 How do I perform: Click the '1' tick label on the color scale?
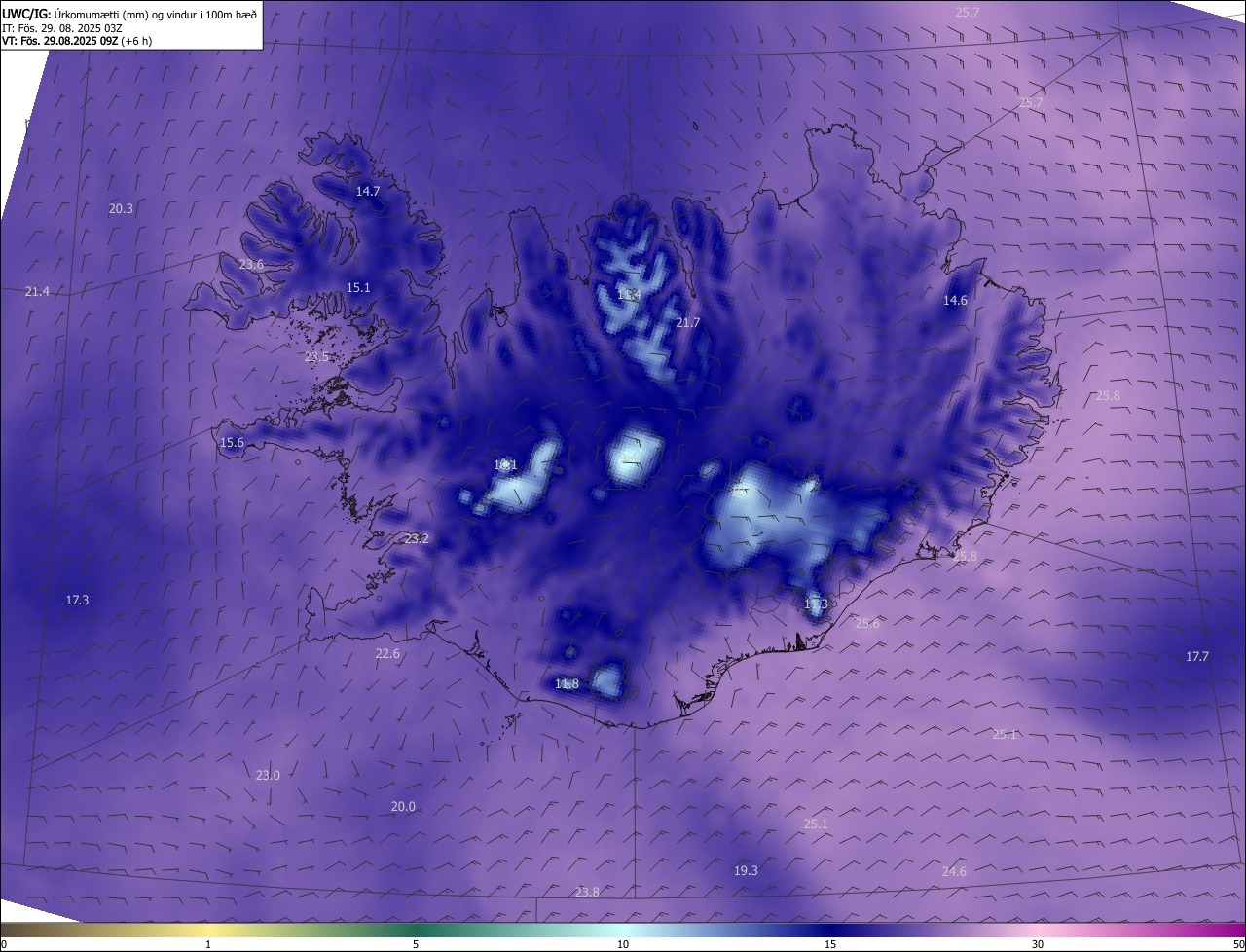tap(208, 944)
